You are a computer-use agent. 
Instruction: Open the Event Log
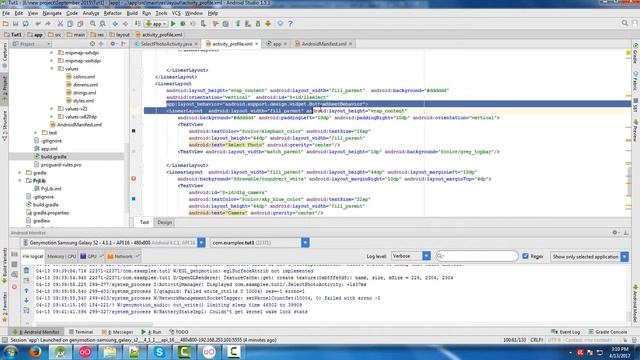click(x=566, y=332)
